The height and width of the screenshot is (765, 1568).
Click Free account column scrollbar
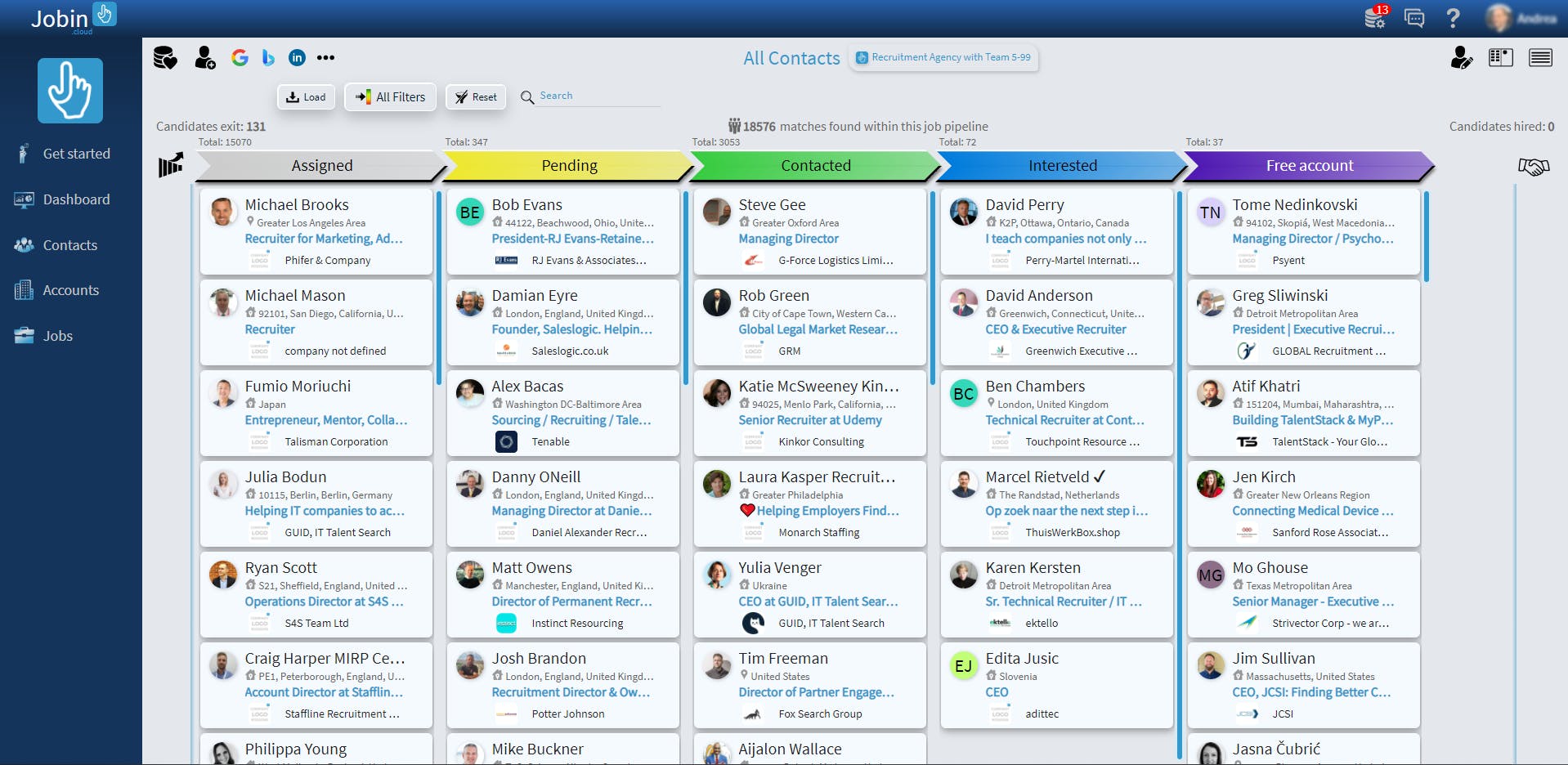tap(1427, 237)
